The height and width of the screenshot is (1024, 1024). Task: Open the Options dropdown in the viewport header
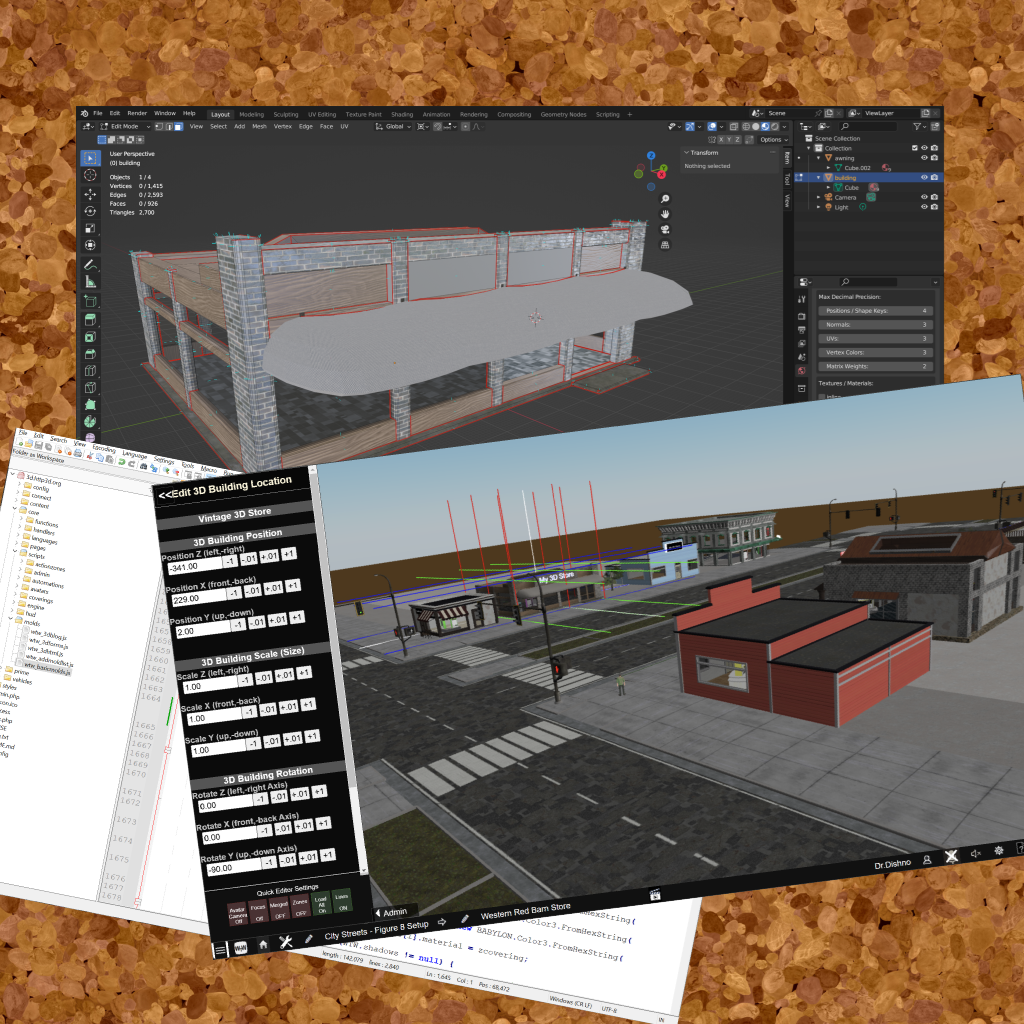[773, 140]
